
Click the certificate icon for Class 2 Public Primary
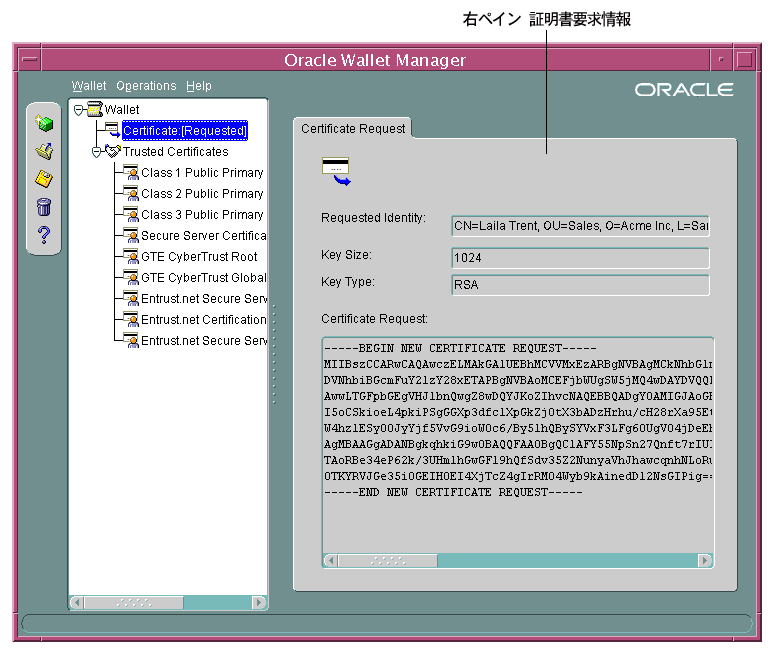point(131,193)
